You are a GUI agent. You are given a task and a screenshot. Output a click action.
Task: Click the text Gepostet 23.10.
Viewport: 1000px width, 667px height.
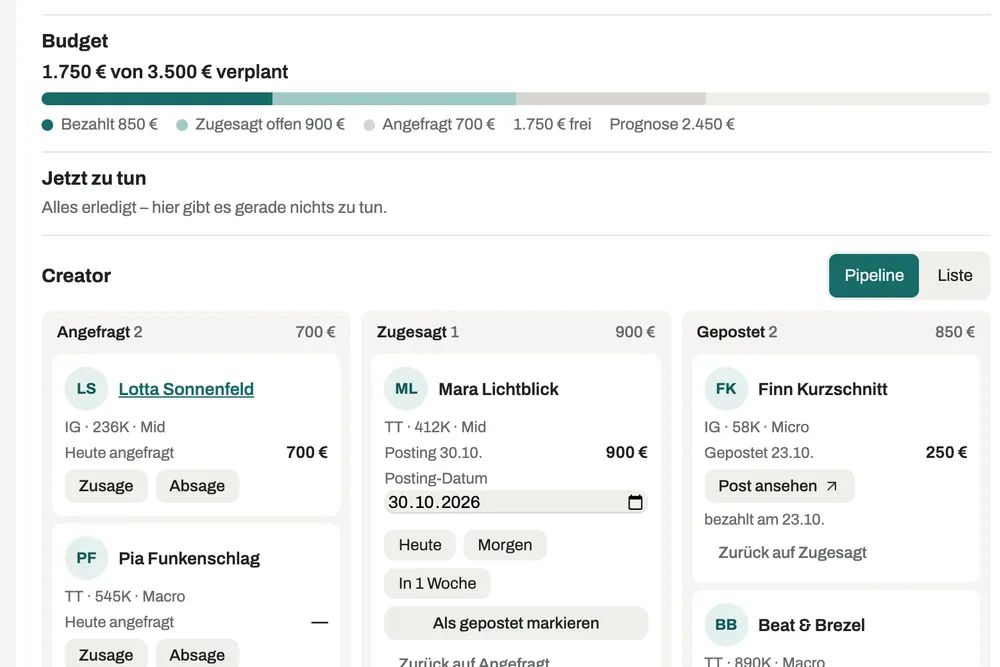(759, 453)
